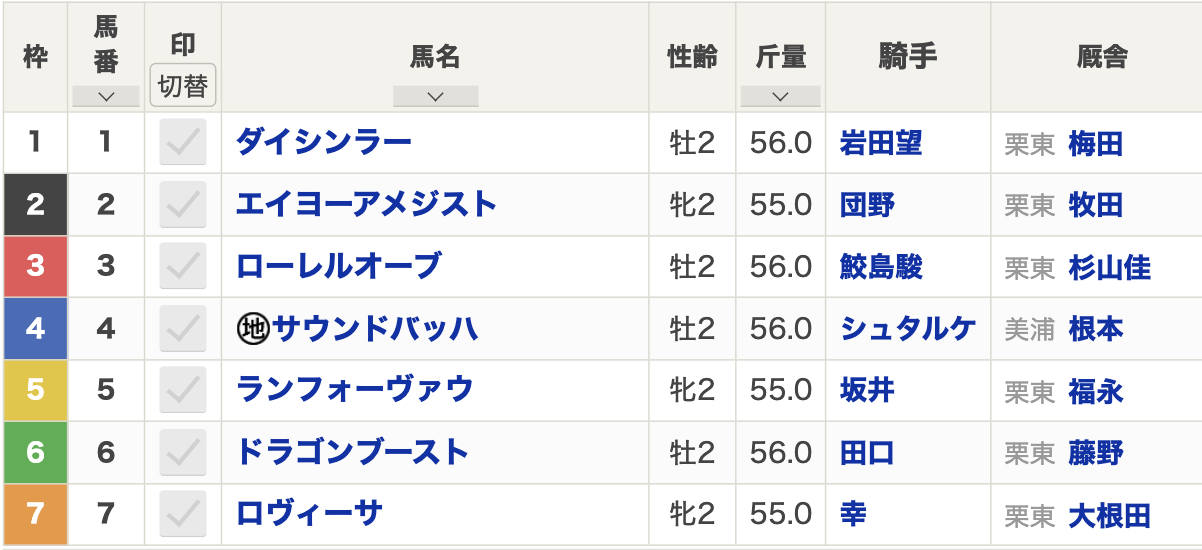Open jockey link 鮫島駿
Screen dimensions: 1202x550
click(x=881, y=268)
